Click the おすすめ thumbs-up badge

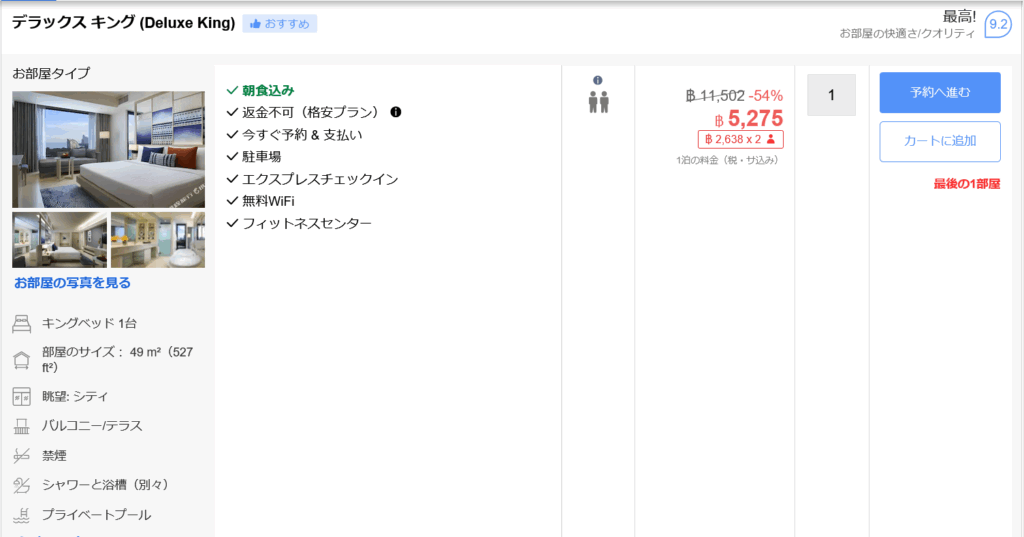tap(279, 23)
